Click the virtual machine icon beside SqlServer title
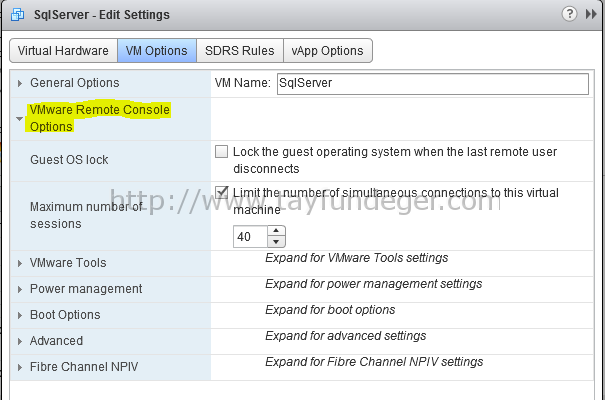Viewport: 605px width, 400px height. 17,15
